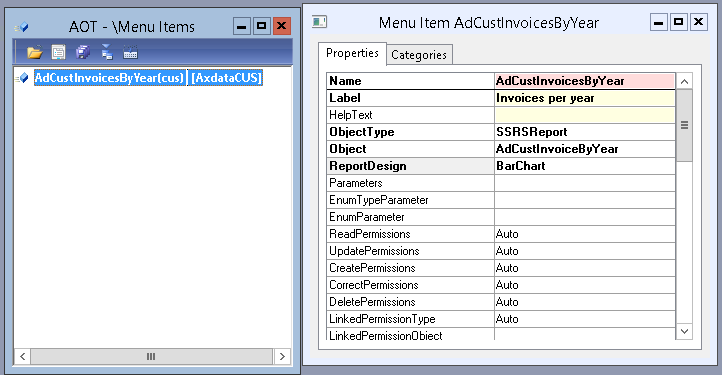Edit the Name property value field
Viewport: 722px width, 375px height.
click(585, 81)
